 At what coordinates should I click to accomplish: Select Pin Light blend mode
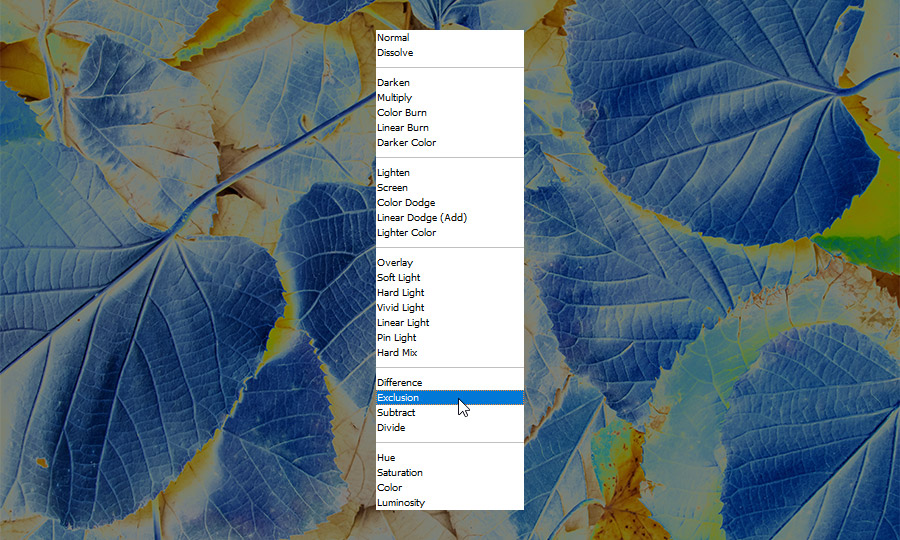tap(449, 337)
